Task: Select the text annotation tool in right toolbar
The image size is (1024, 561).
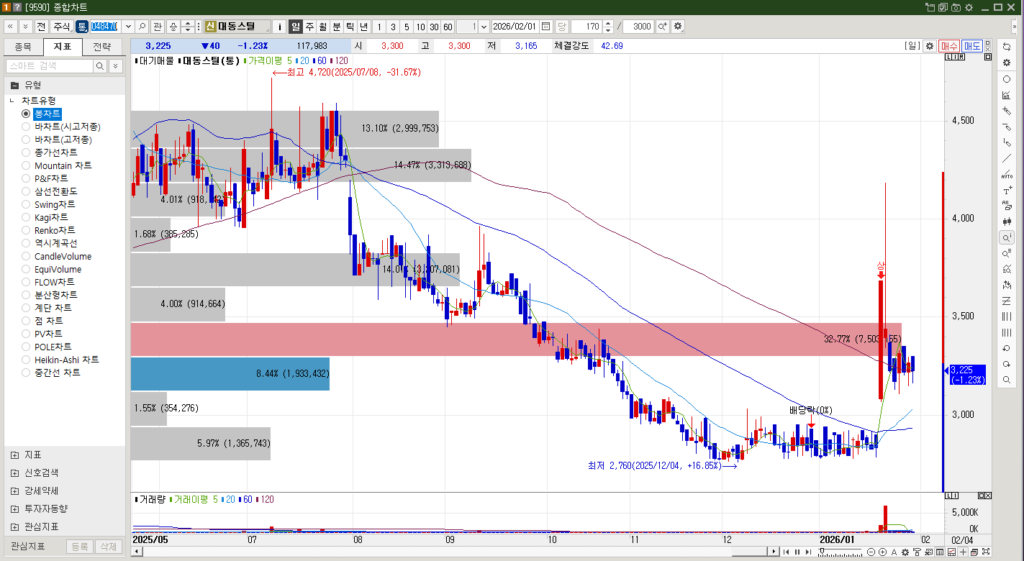Action: (1006, 190)
